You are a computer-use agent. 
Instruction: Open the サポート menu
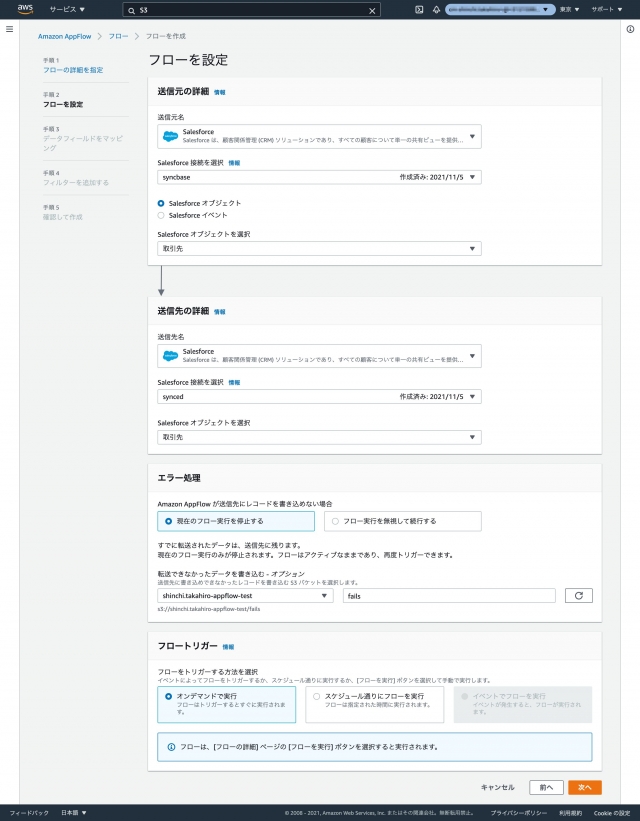(x=606, y=9)
